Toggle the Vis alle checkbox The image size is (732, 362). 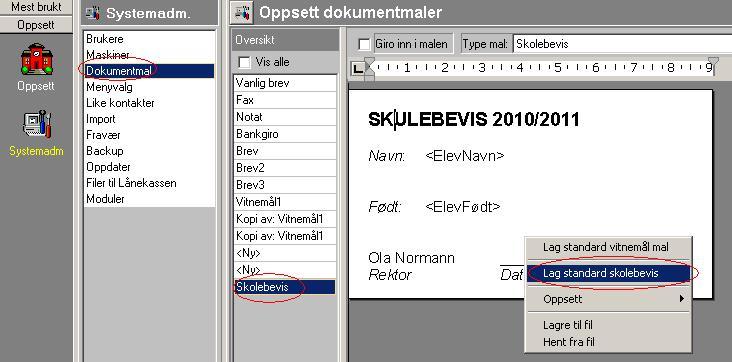[x=244, y=62]
